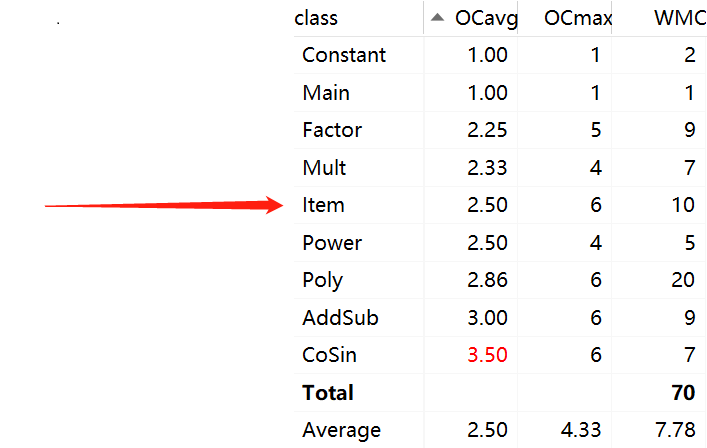Viewport: 707px width, 448px height.
Task: Select the Constant class row
Action: (500, 55)
